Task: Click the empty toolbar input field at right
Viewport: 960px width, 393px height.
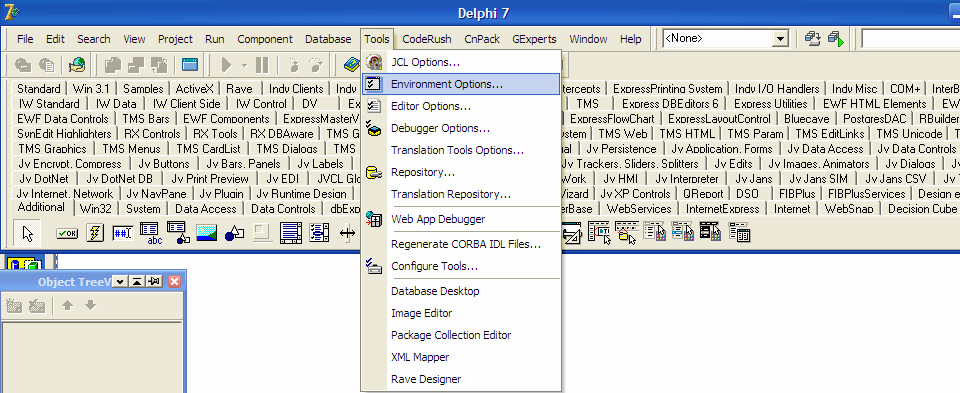Action: 911,39
